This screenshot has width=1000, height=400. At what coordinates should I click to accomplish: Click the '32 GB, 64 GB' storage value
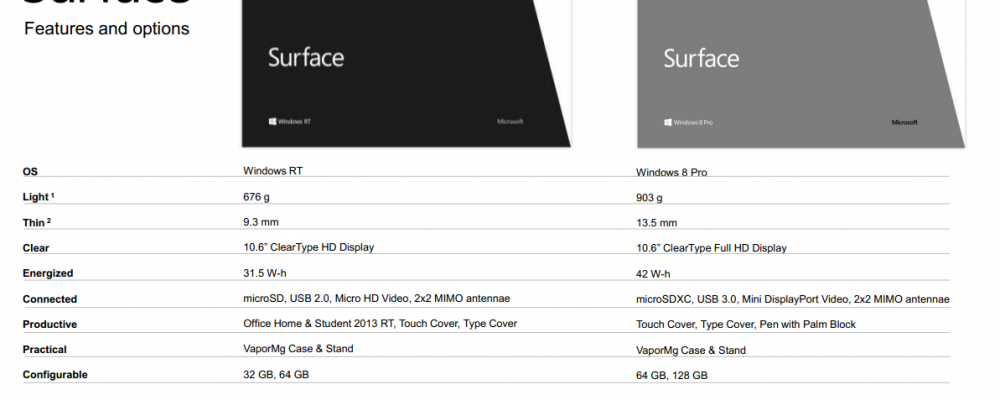pos(276,374)
